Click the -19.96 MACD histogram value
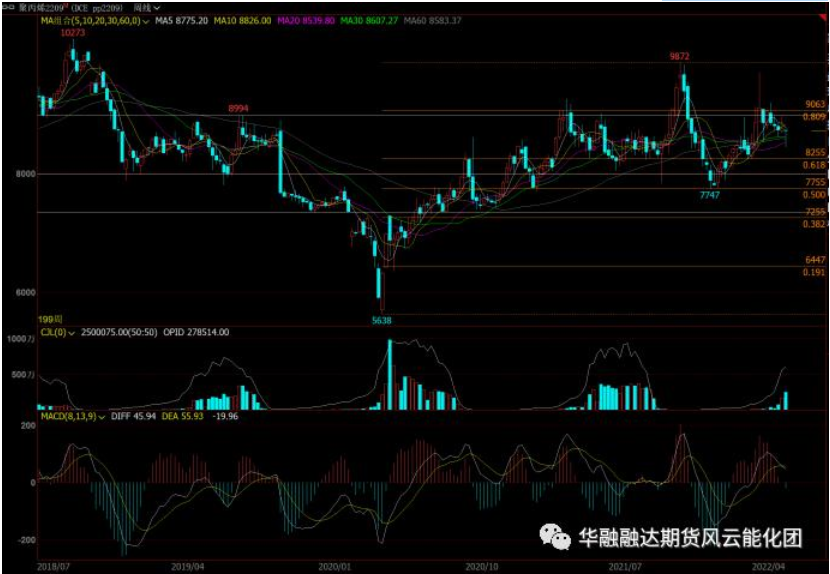The height and width of the screenshot is (574, 830). coord(225,417)
